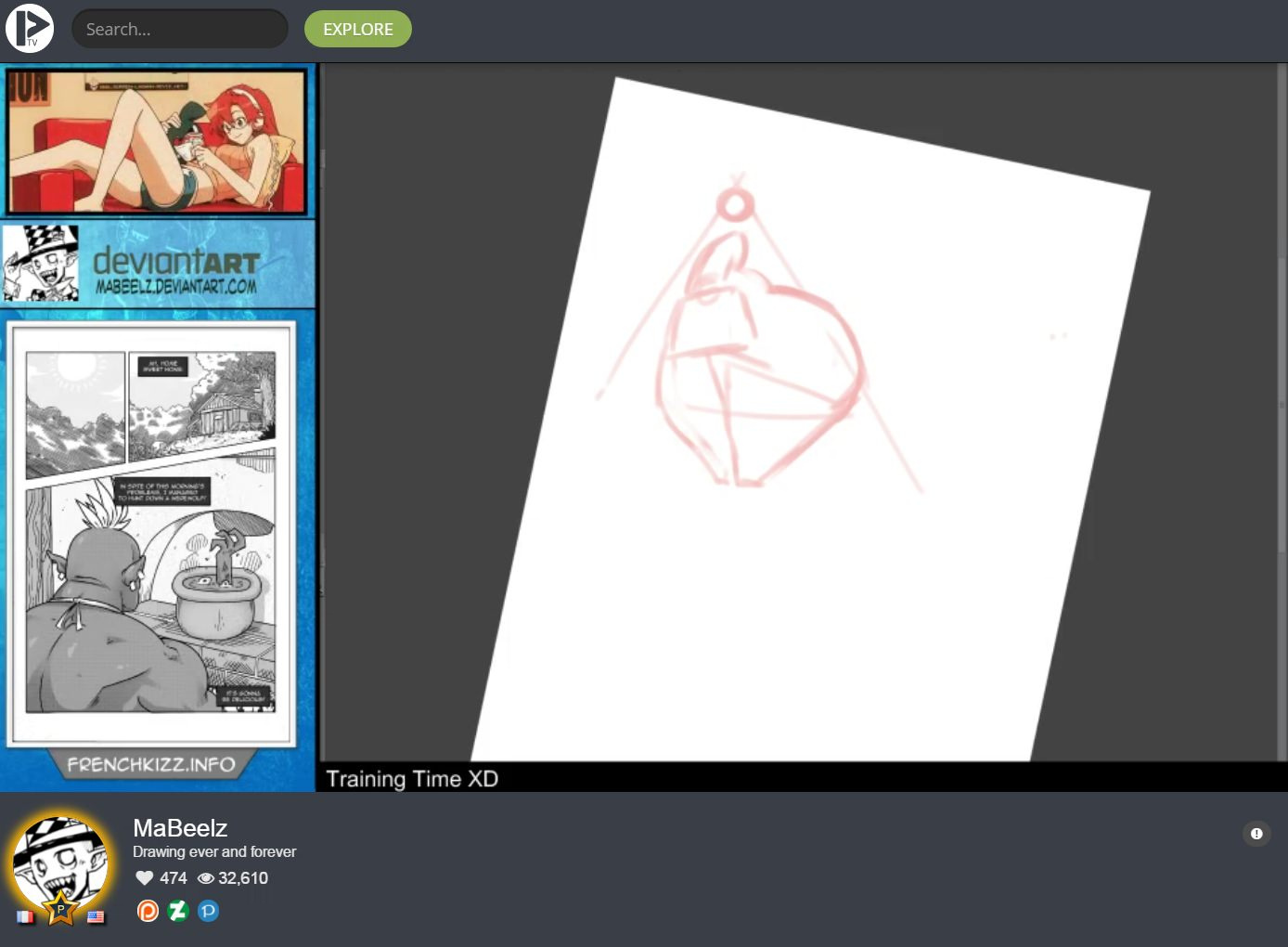Click the gold star premium badge
The image size is (1288, 947).
point(61,908)
